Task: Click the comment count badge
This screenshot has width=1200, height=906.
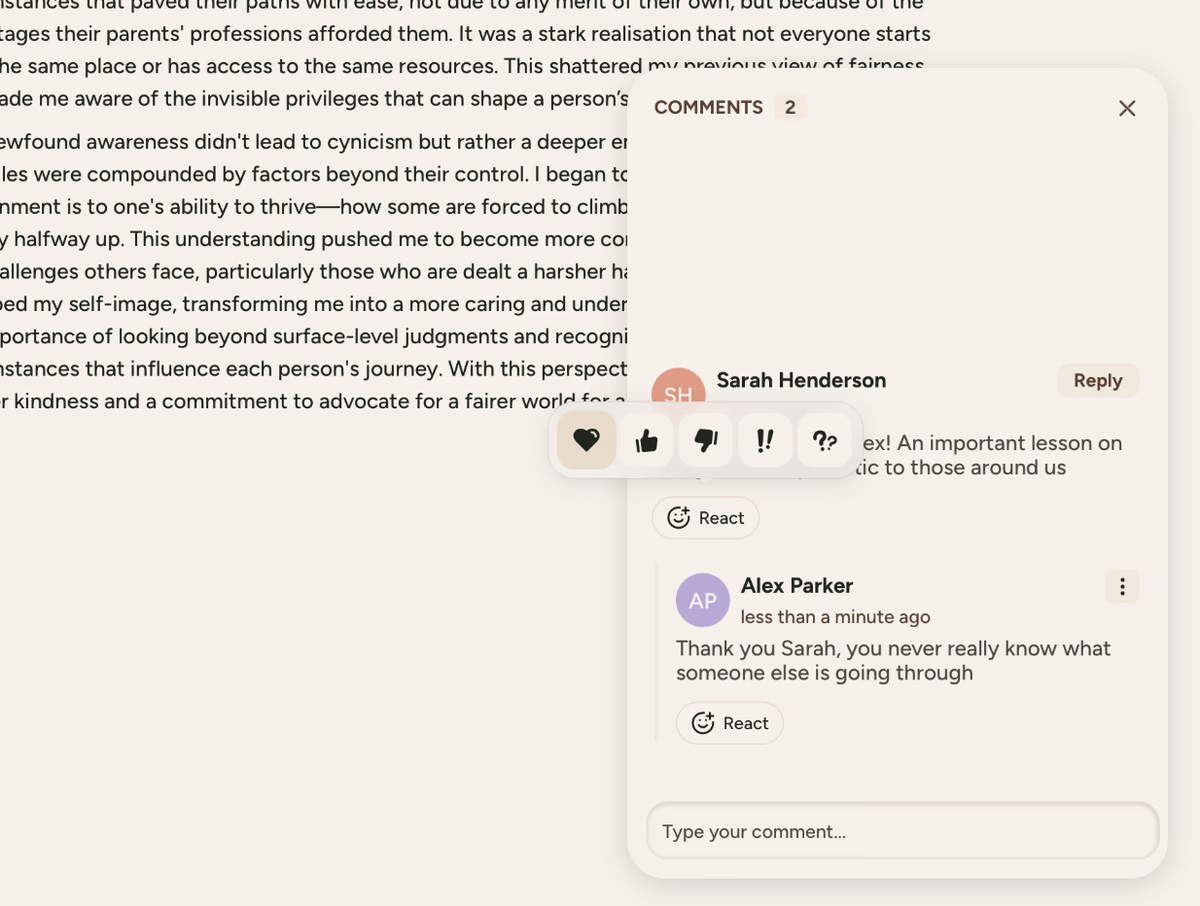Action: click(x=790, y=107)
